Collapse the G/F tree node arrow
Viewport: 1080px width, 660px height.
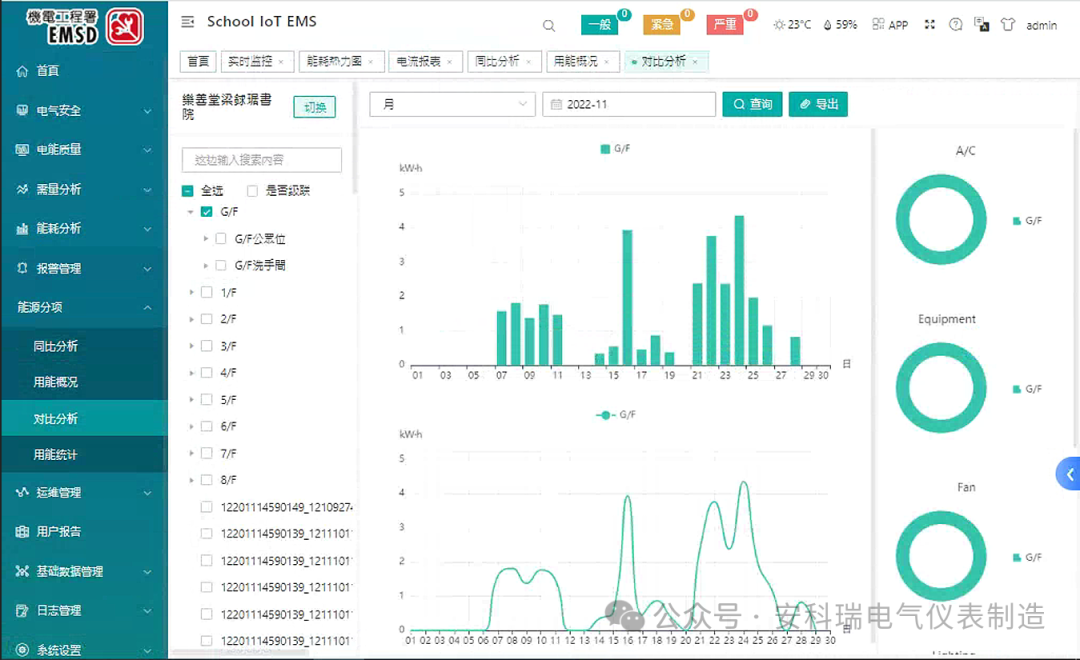pyautogui.click(x=191, y=212)
